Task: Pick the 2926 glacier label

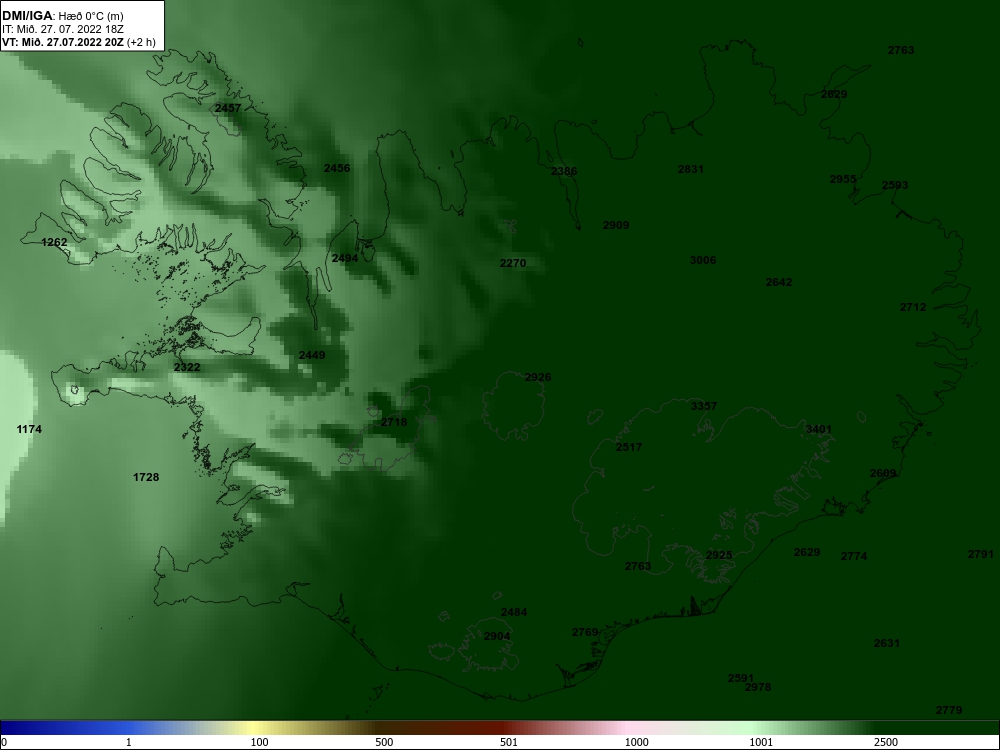Action: point(538,378)
